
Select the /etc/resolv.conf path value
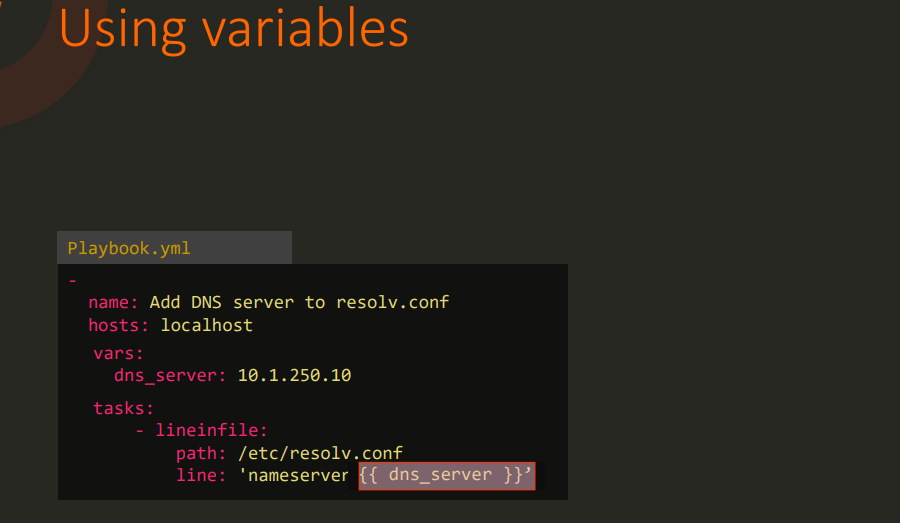coord(320,453)
